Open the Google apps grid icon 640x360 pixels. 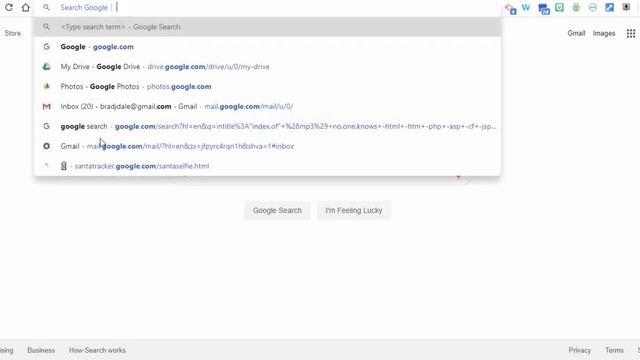[x=631, y=33]
